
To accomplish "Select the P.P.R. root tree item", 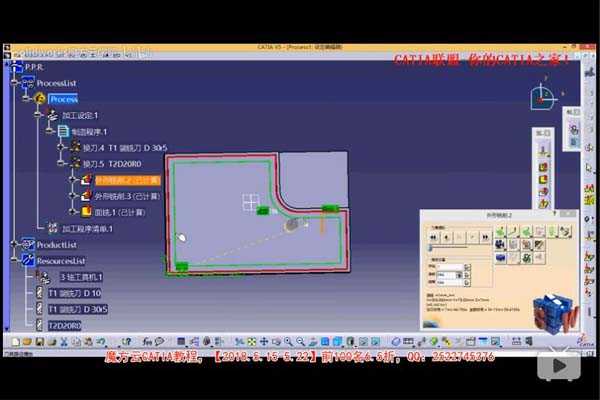I will (x=34, y=67).
